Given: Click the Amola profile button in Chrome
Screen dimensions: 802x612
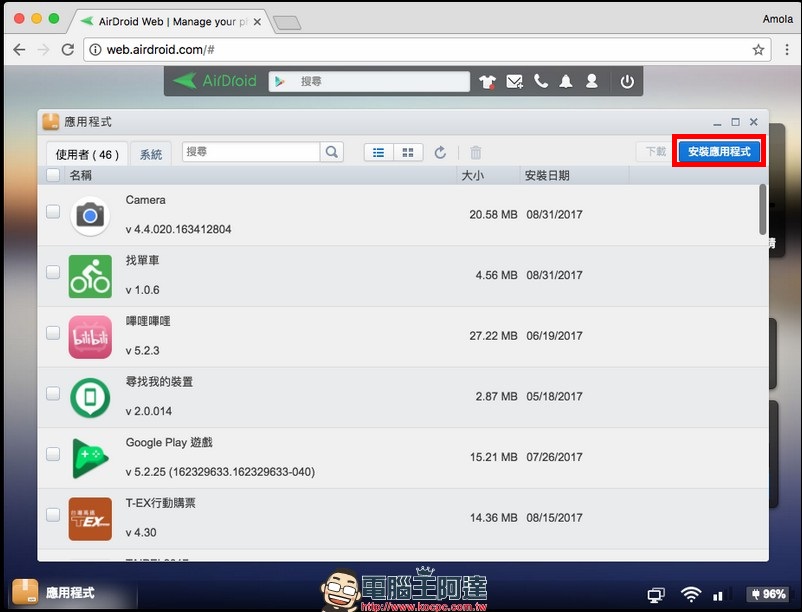Looking at the screenshot, I should point(777,19).
